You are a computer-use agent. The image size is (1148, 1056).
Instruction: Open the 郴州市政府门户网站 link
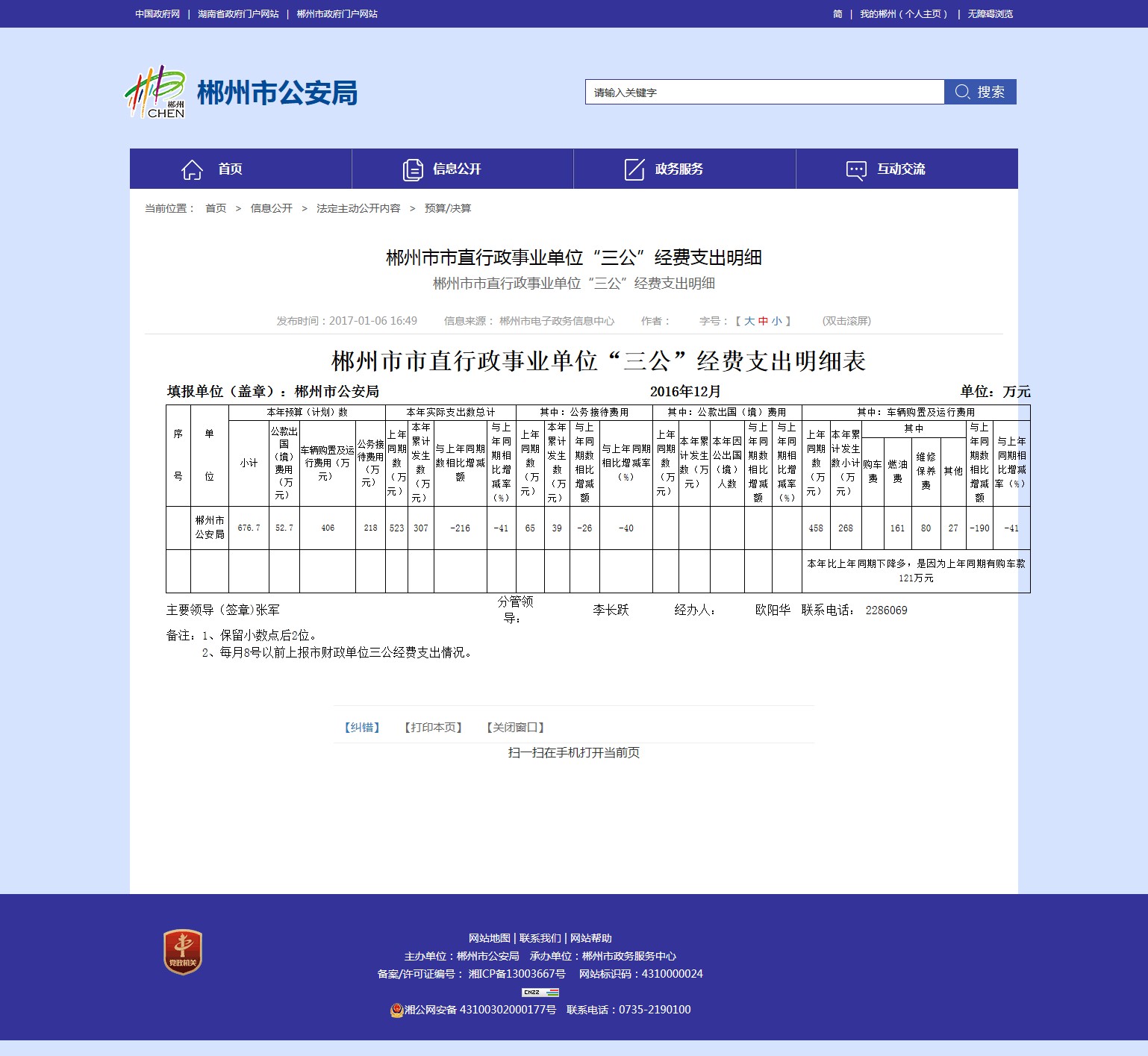point(337,13)
